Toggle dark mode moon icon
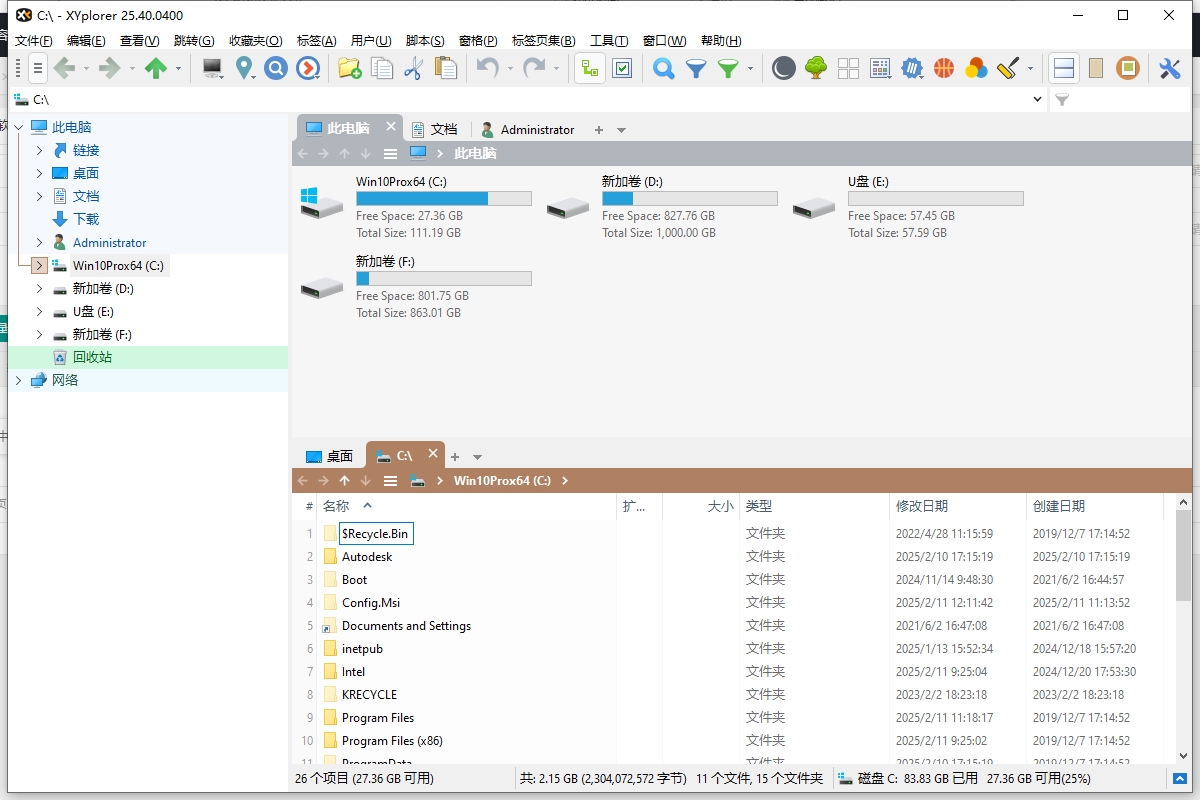 [x=784, y=68]
